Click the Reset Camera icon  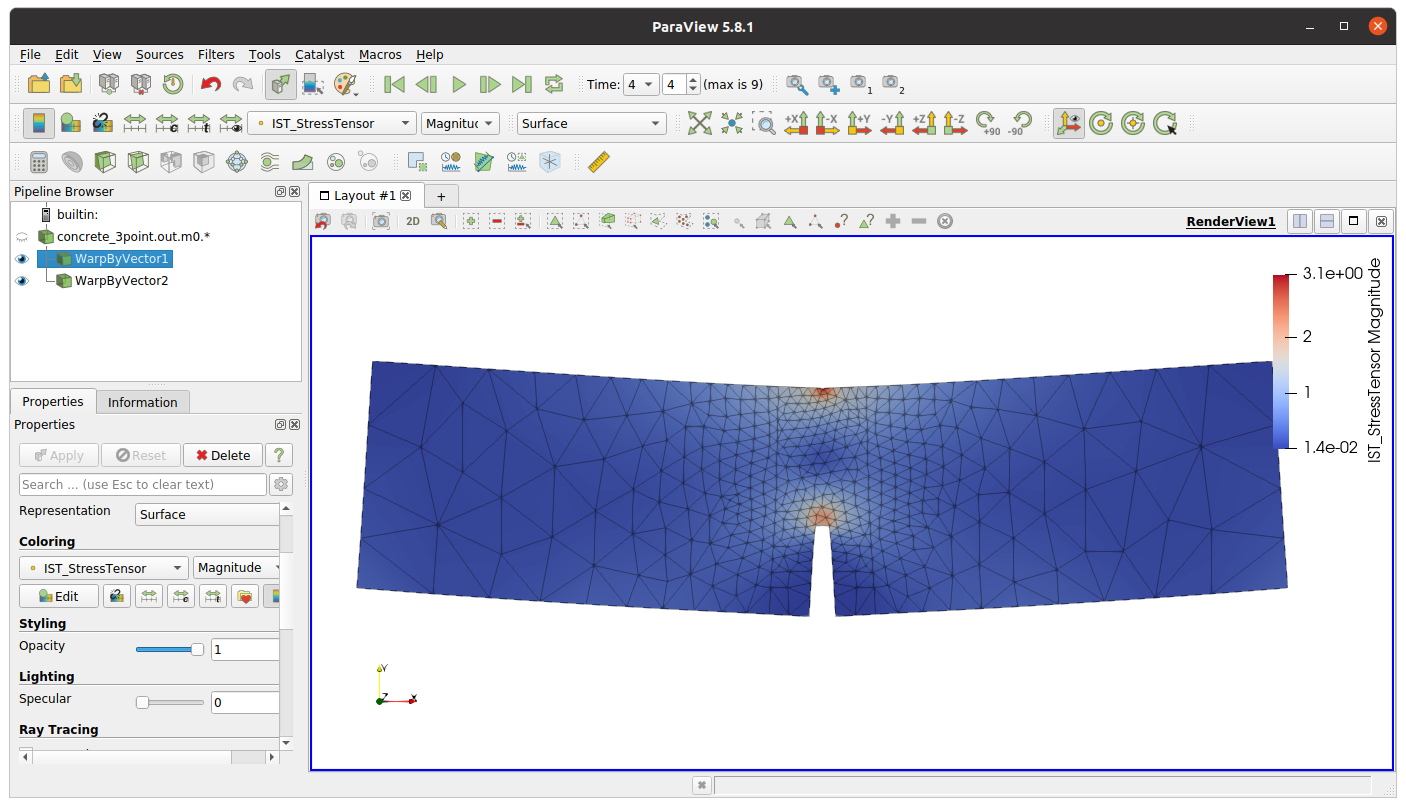(x=699, y=123)
